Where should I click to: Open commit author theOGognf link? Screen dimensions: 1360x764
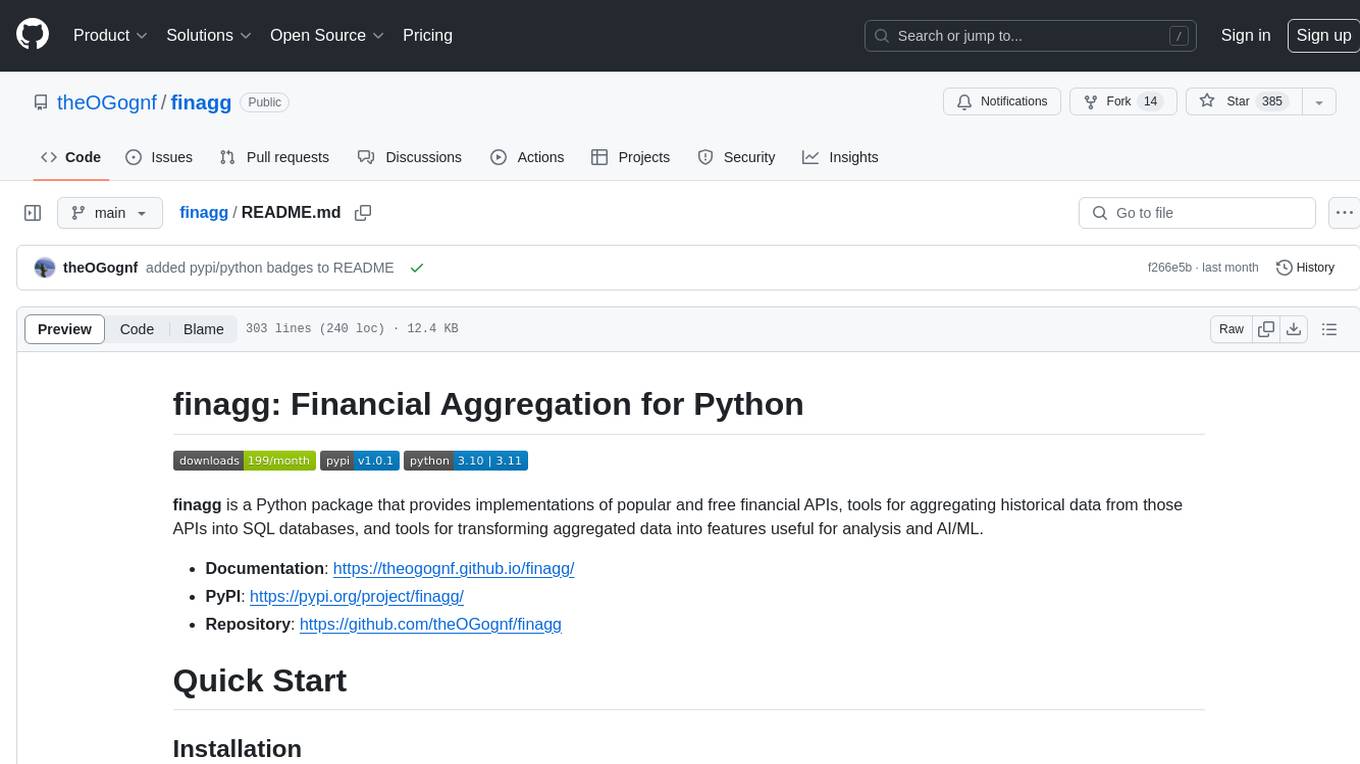pyautogui.click(x=100, y=268)
